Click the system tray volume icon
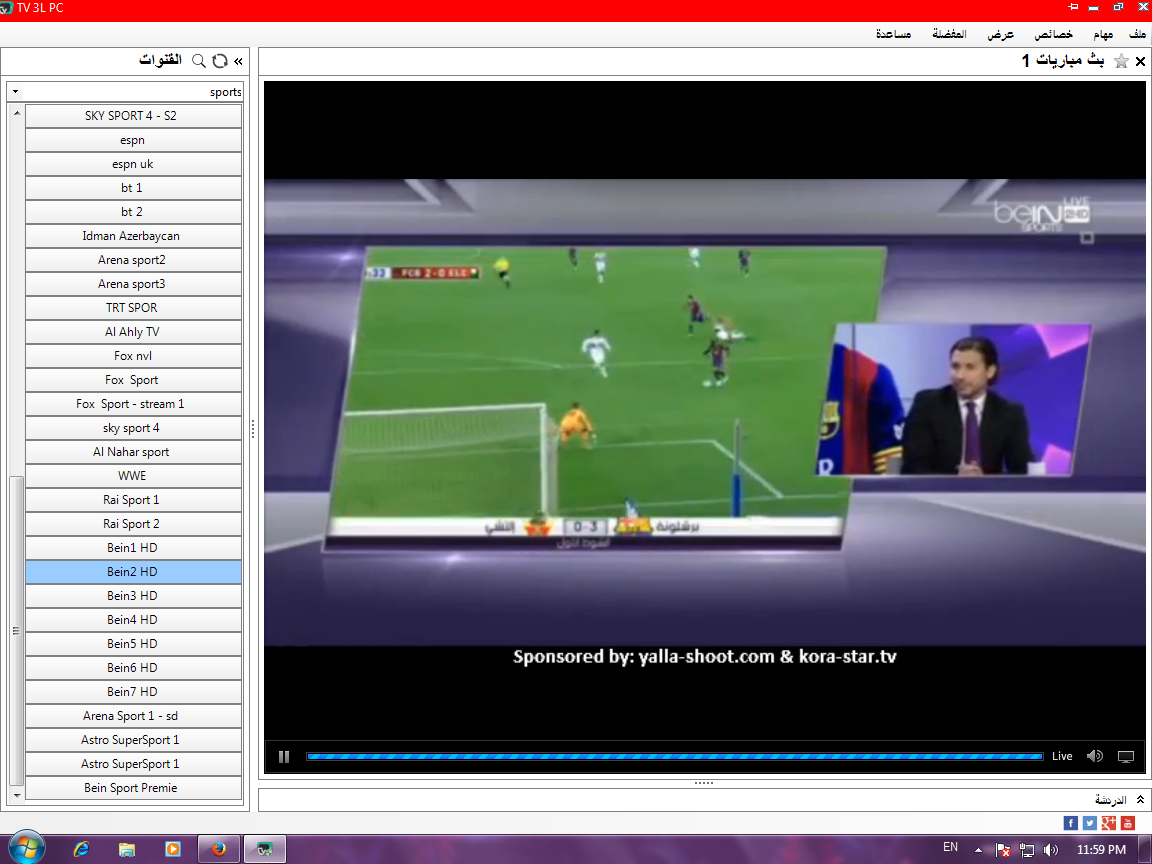Viewport: 1152px width, 864px height. [x=1051, y=850]
